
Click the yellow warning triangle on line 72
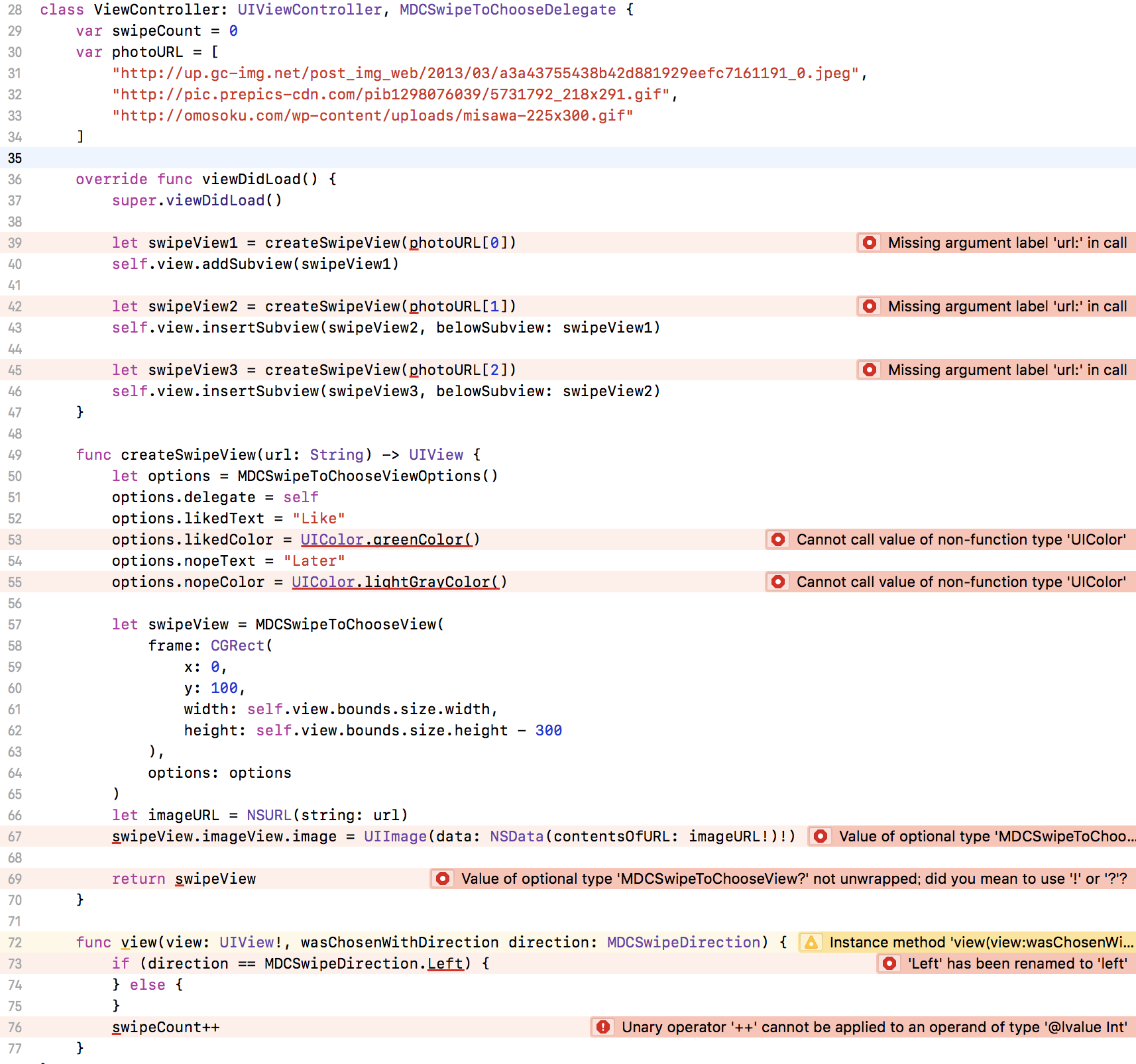click(x=812, y=941)
